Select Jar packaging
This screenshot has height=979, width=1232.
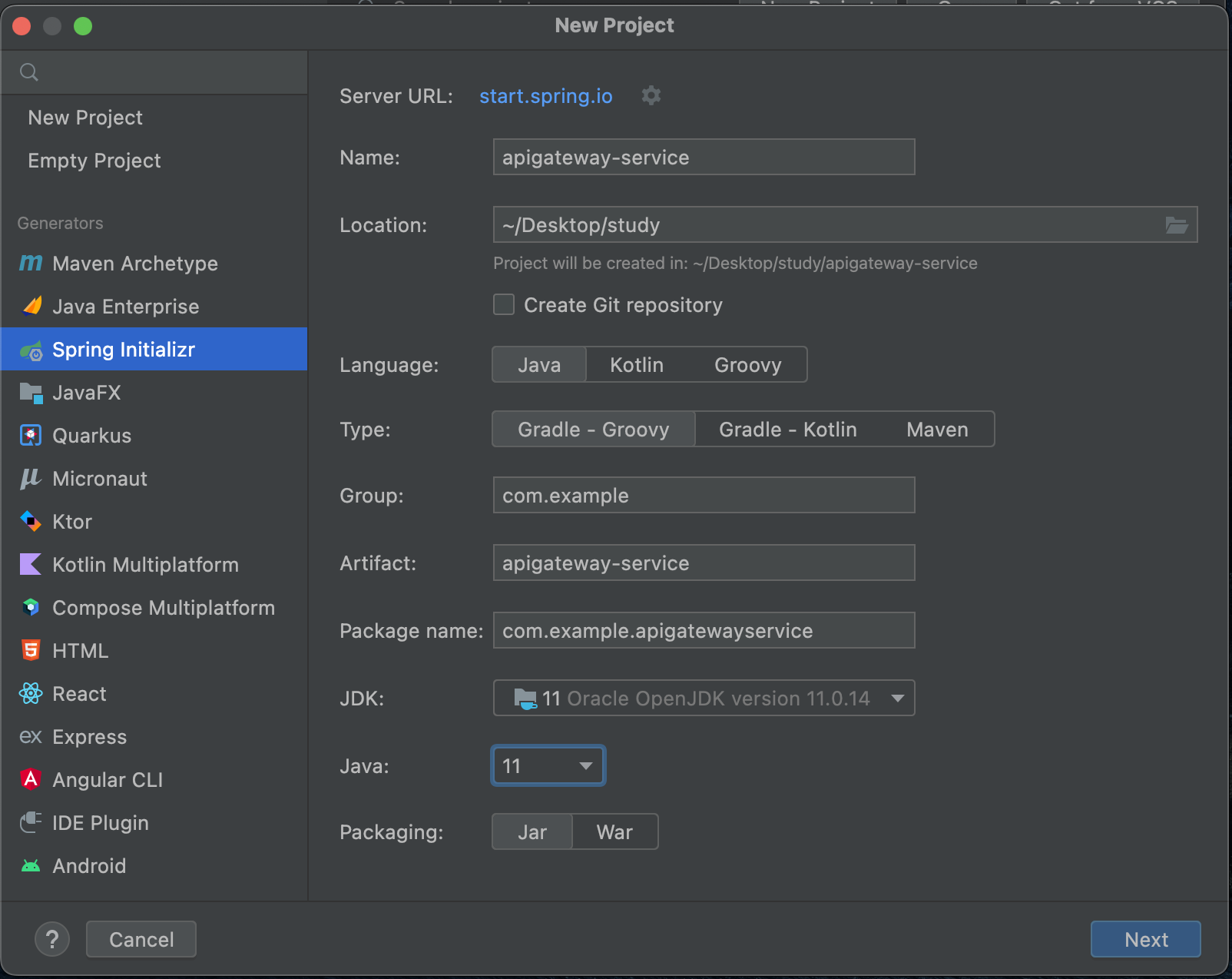click(x=532, y=831)
